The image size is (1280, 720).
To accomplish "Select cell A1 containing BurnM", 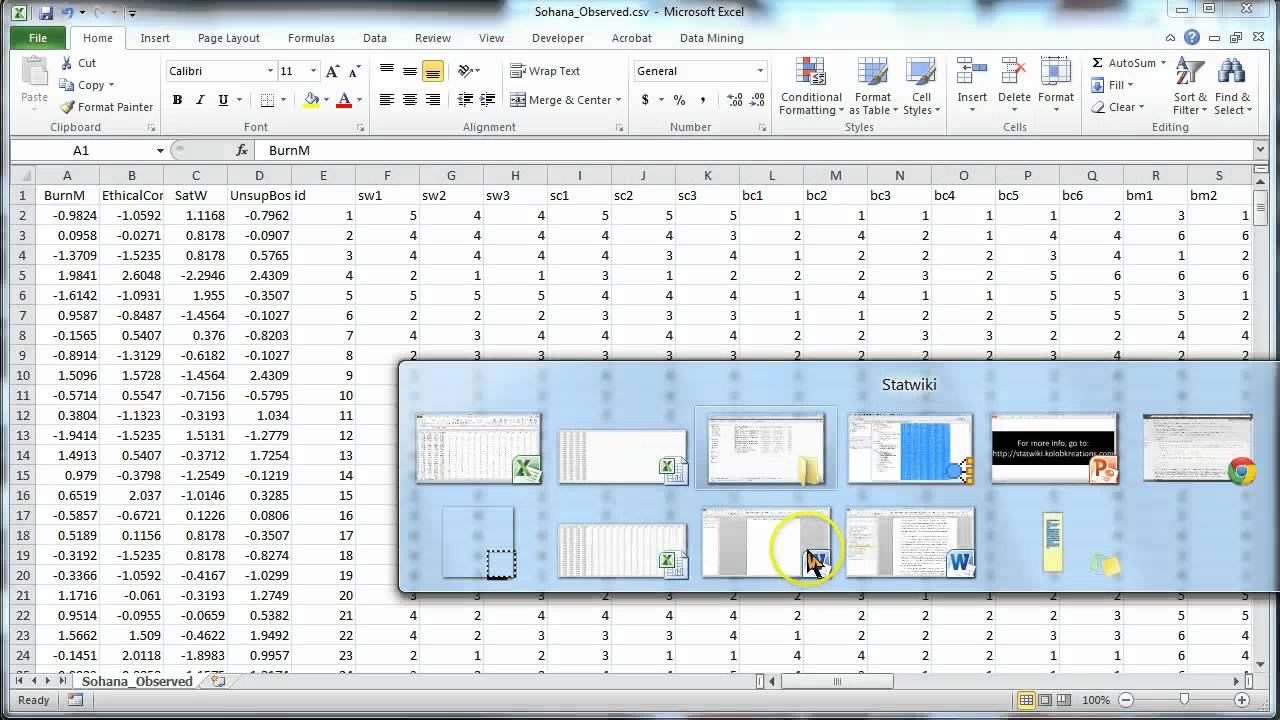I will pos(67,196).
